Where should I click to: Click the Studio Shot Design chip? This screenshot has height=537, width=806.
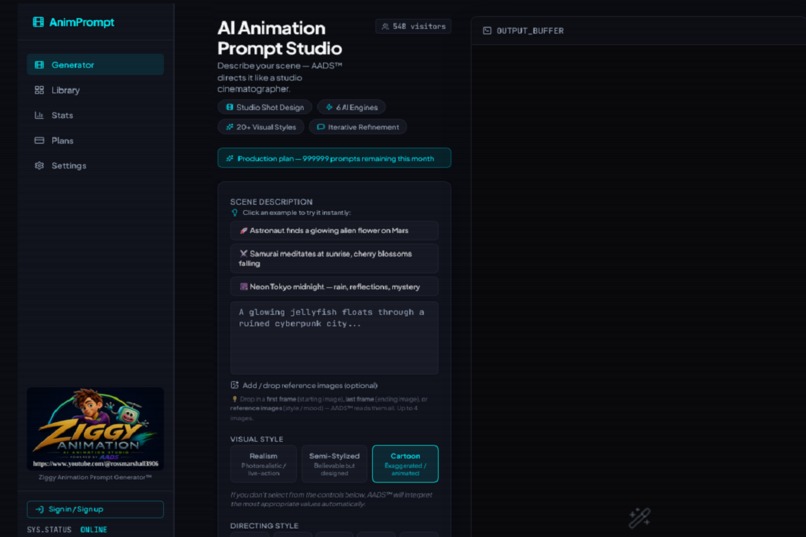click(x=265, y=107)
